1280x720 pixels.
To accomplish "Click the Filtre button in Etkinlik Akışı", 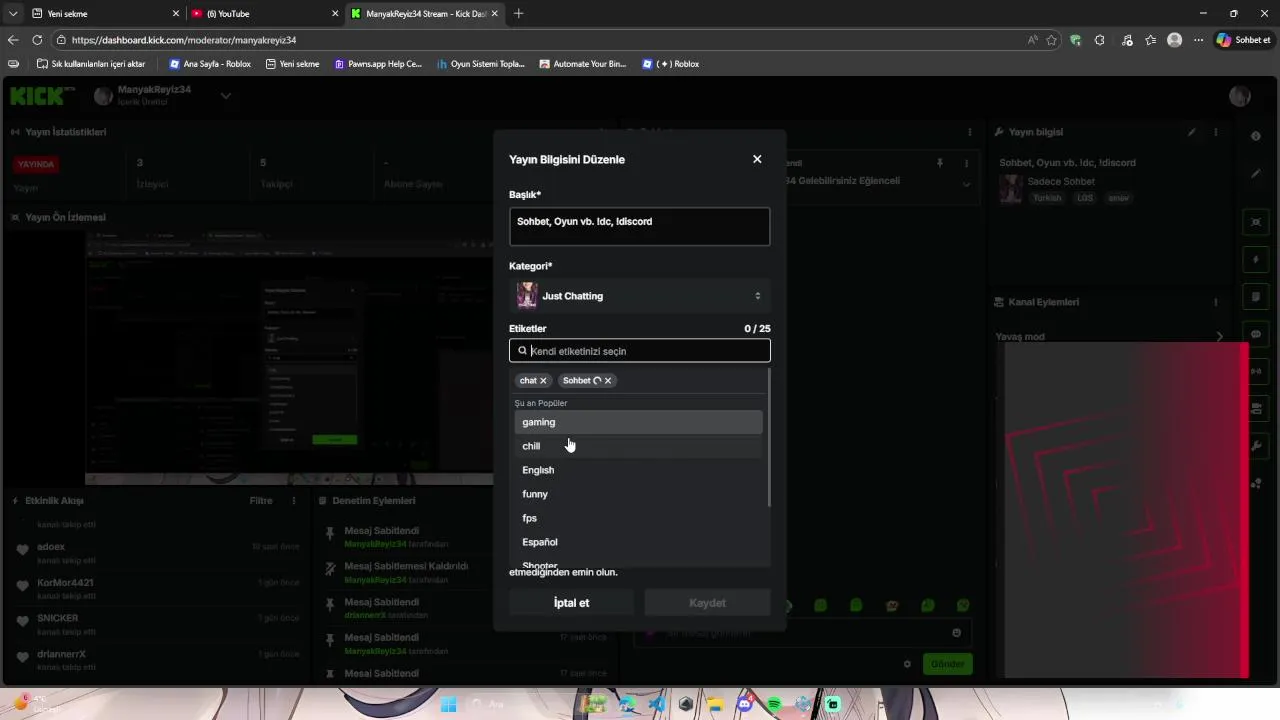I will [x=261, y=501].
